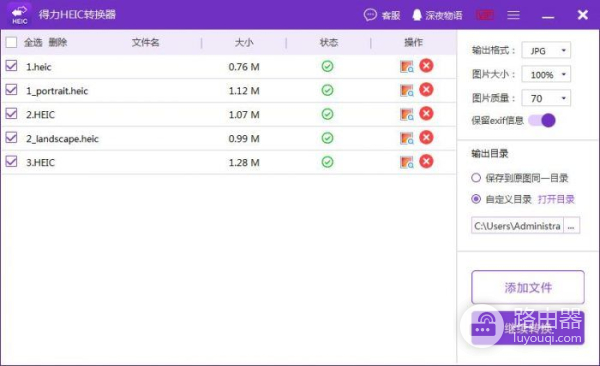Screen dimensions: 600x366
Task: Click the 1.07 M size cell
Action: (244, 115)
